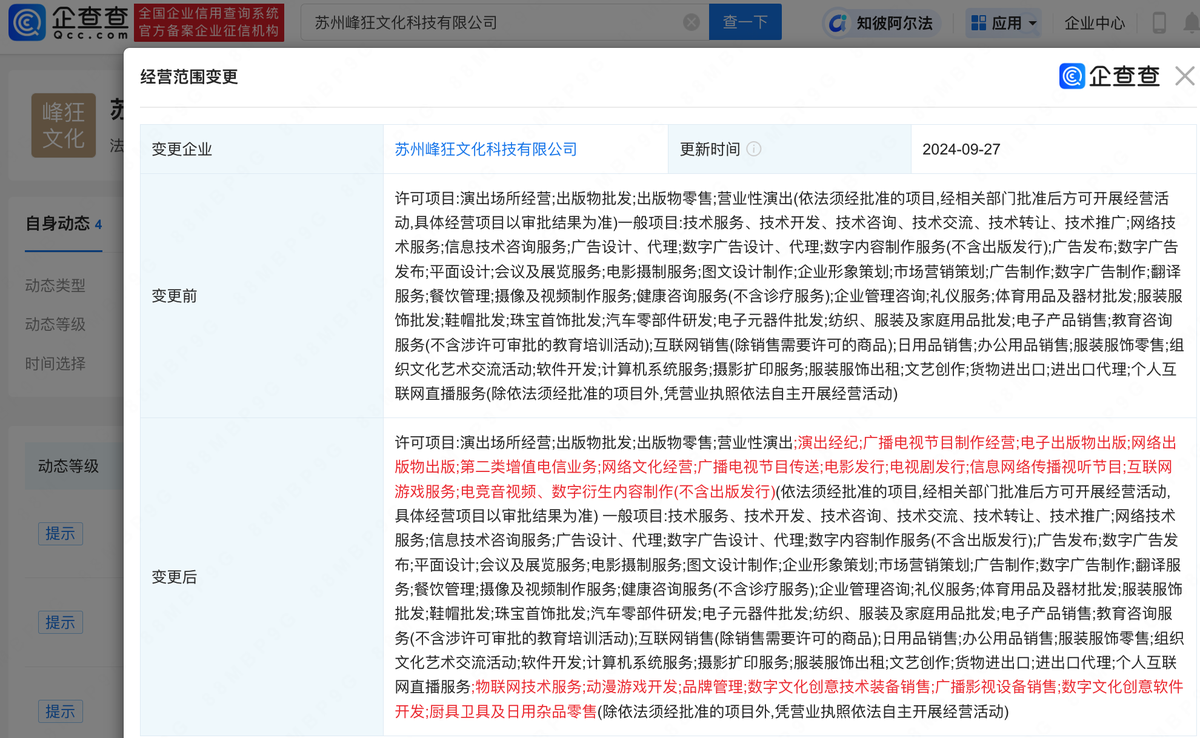Screen dimensions: 1200x738
Task: Close the 经营范围变更 dialog
Action: click(1184, 76)
